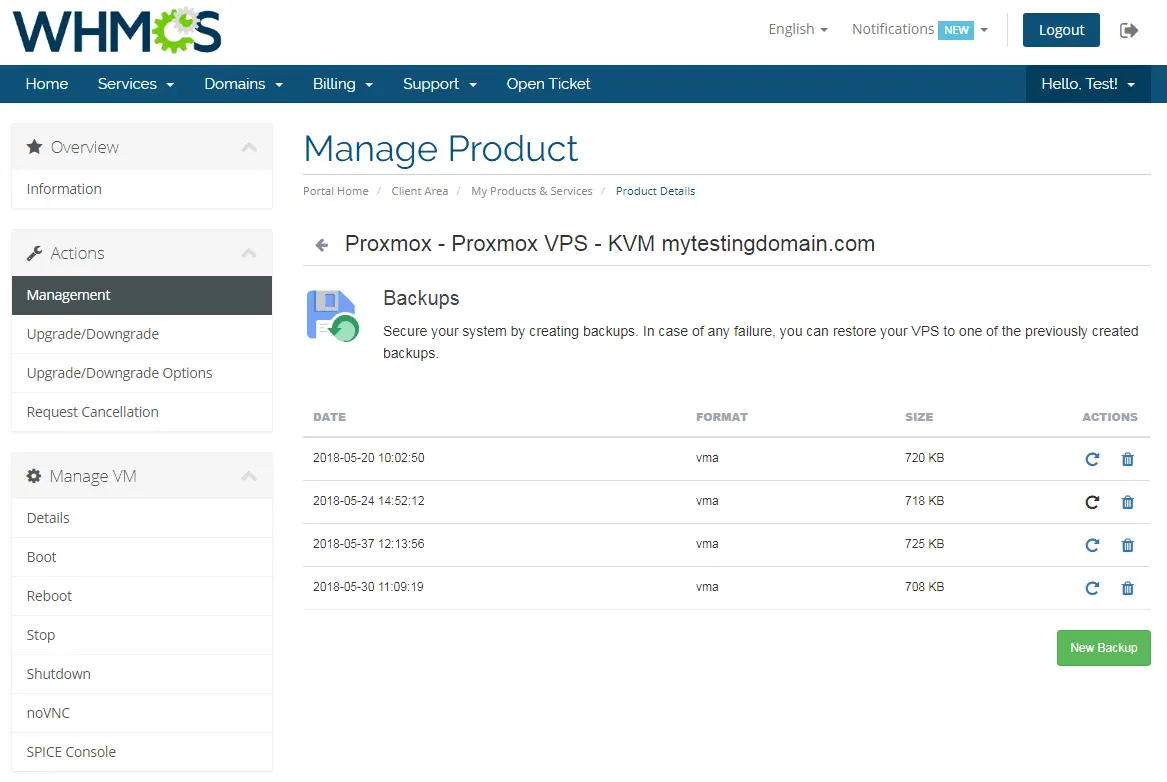Screen dimensions: 1167x782
Task: Open SPICE Console item
Action: [142, 752]
